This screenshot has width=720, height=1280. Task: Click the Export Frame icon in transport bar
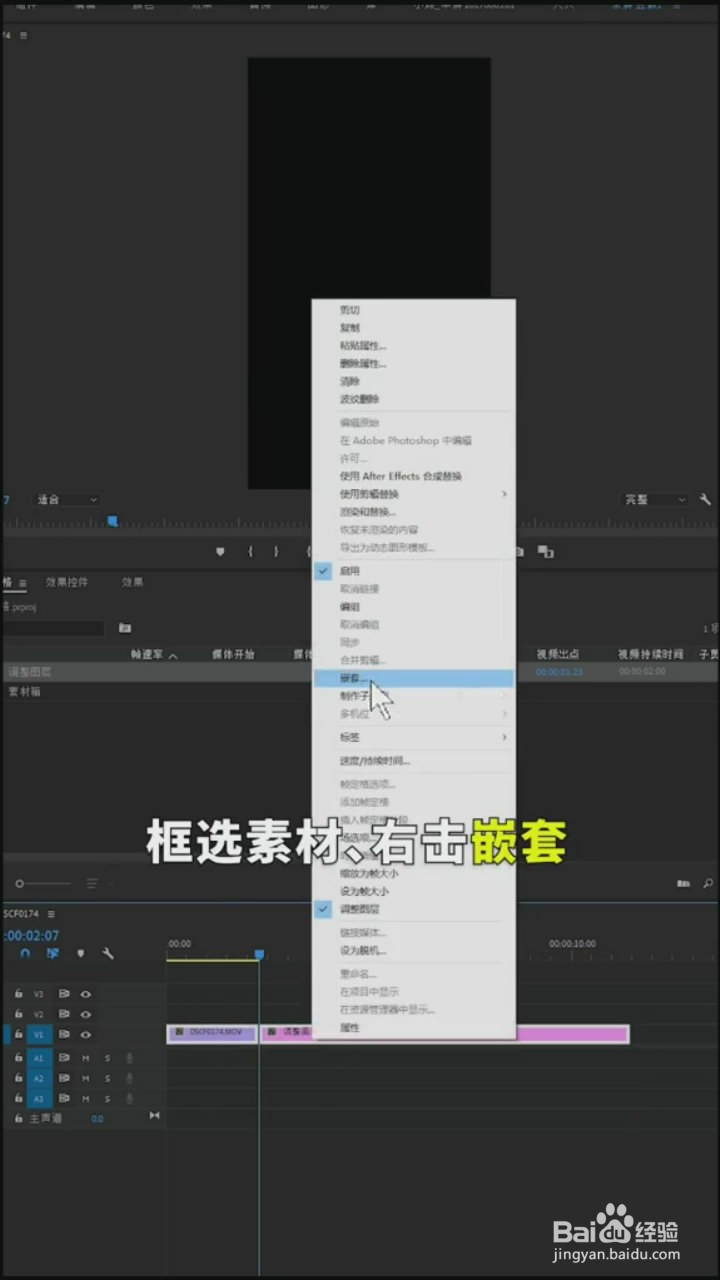pos(520,551)
